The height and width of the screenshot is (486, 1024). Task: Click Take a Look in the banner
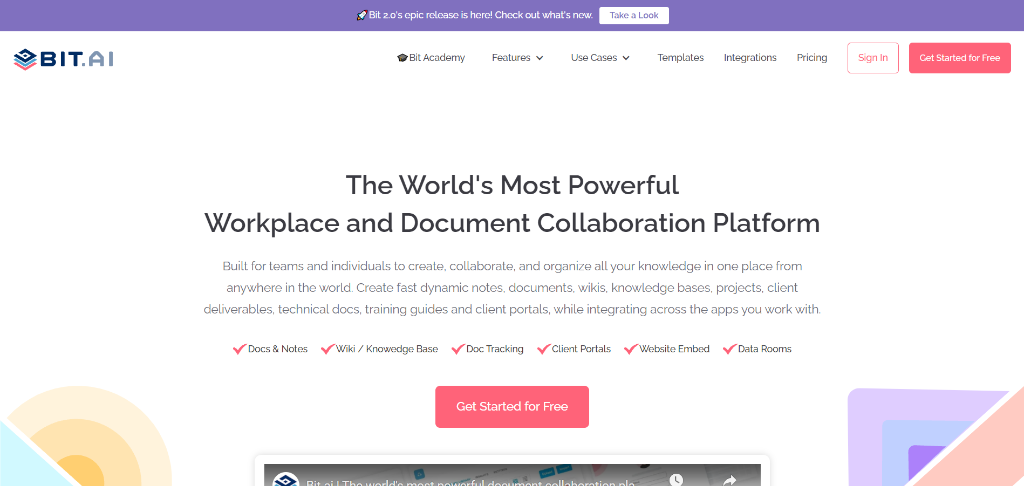633,15
